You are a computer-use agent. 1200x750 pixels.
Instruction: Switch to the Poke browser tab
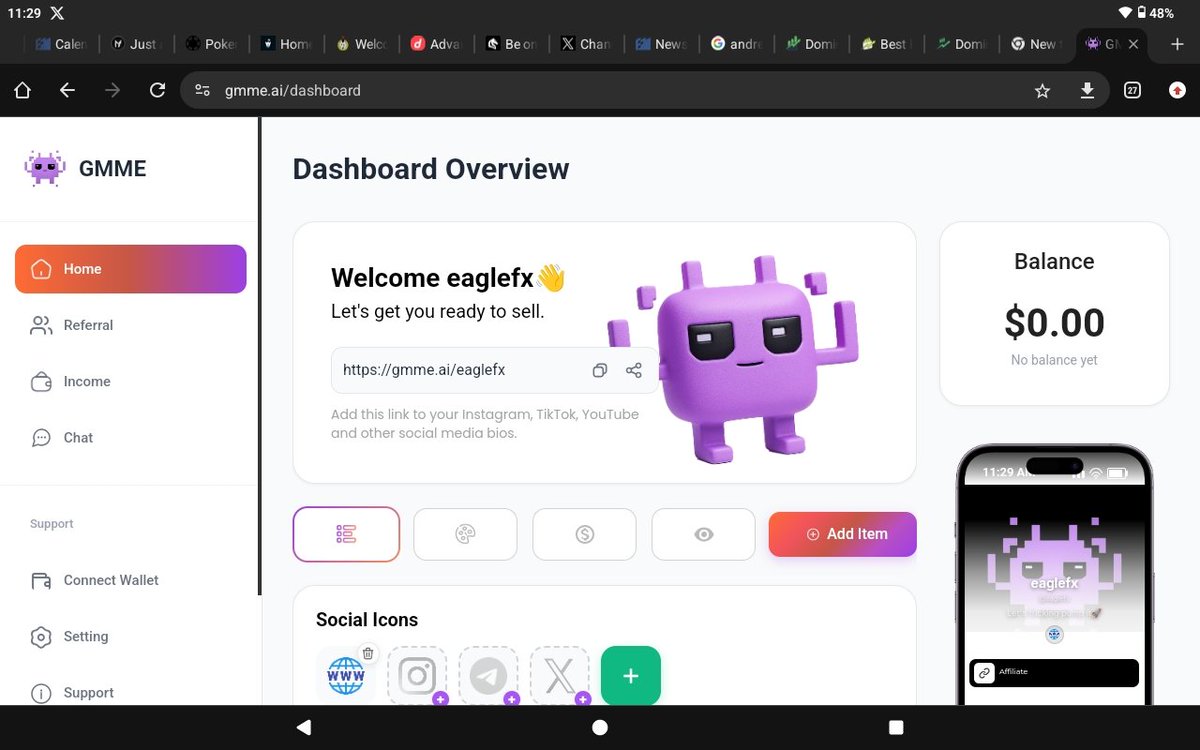point(210,44)
